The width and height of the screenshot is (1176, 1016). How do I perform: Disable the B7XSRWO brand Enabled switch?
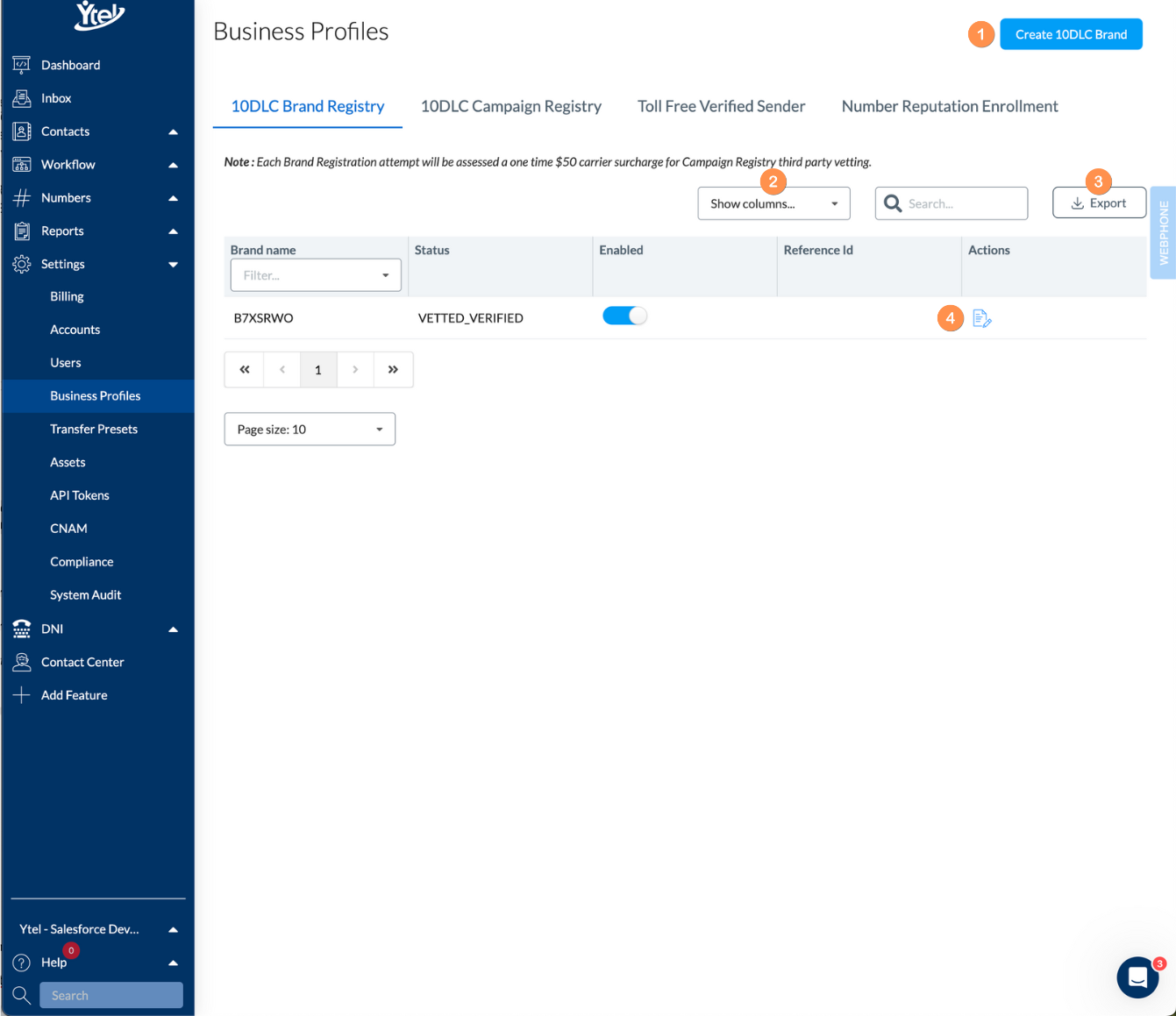624,316
